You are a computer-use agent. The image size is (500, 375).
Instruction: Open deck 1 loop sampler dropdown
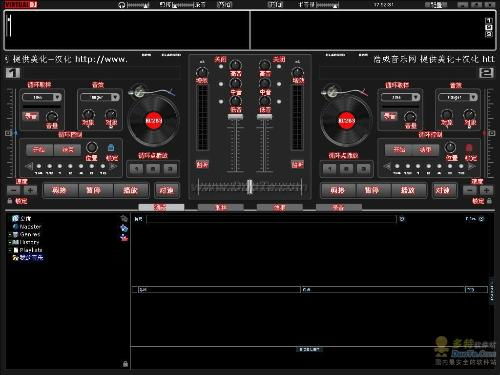57,97
